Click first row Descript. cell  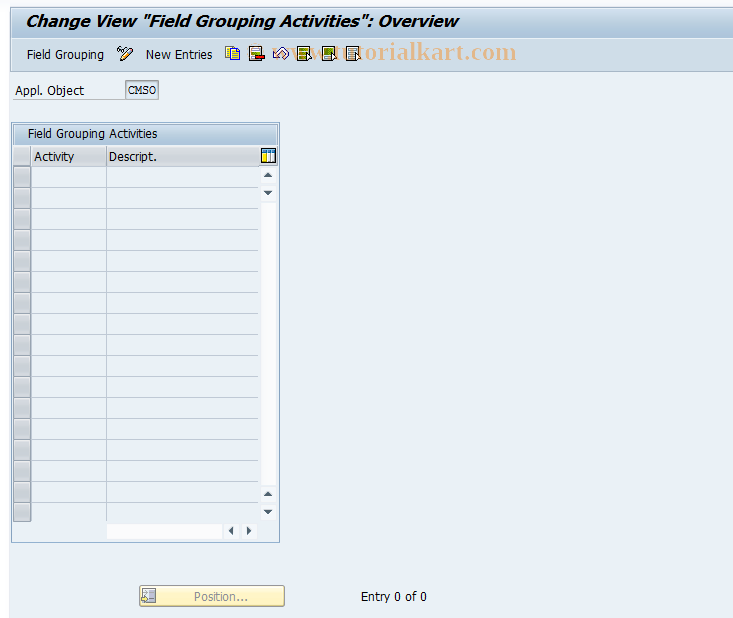coord(182,178)
